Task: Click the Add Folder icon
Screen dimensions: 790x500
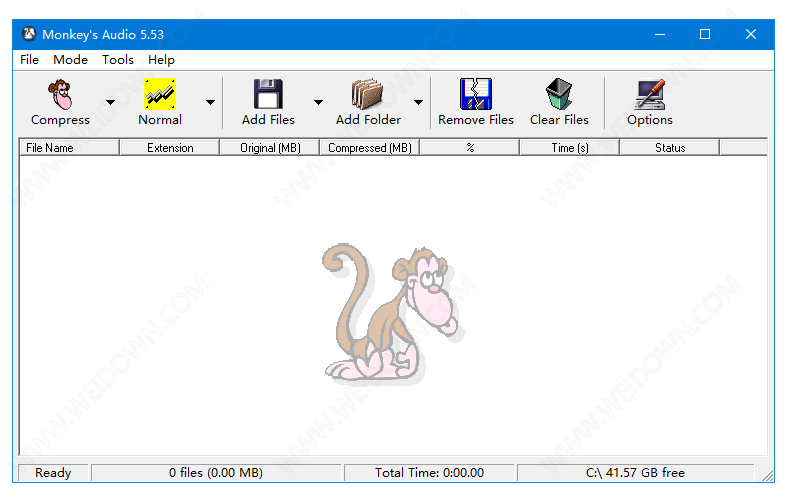Action: [x=367, y=94]
